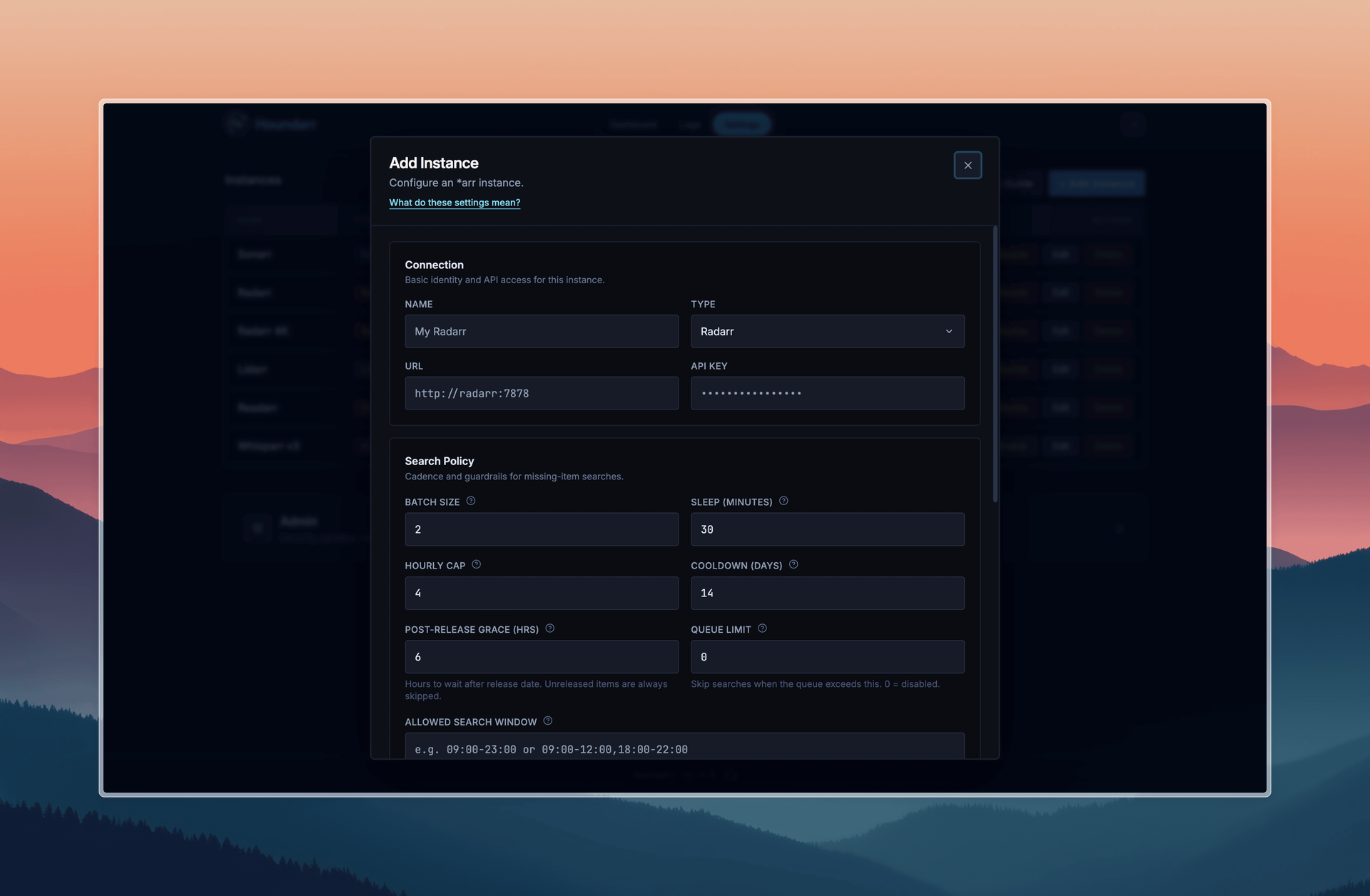Click the Batch Size help icon
The height and width of the screenshot is (896, 1370).
[471, 501]
